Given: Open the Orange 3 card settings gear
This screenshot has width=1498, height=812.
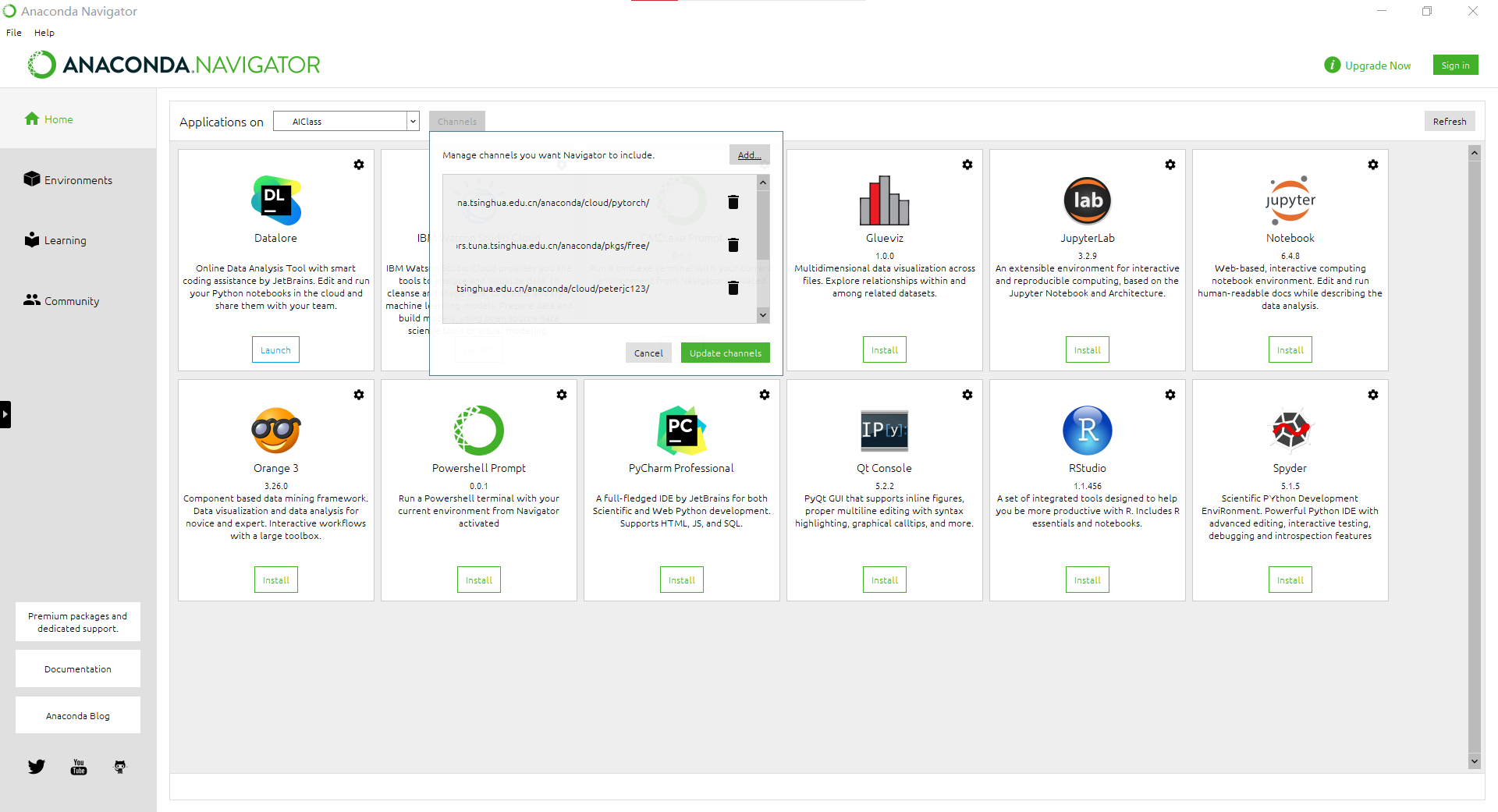Looking at the screenshot, I should [359, 395].
